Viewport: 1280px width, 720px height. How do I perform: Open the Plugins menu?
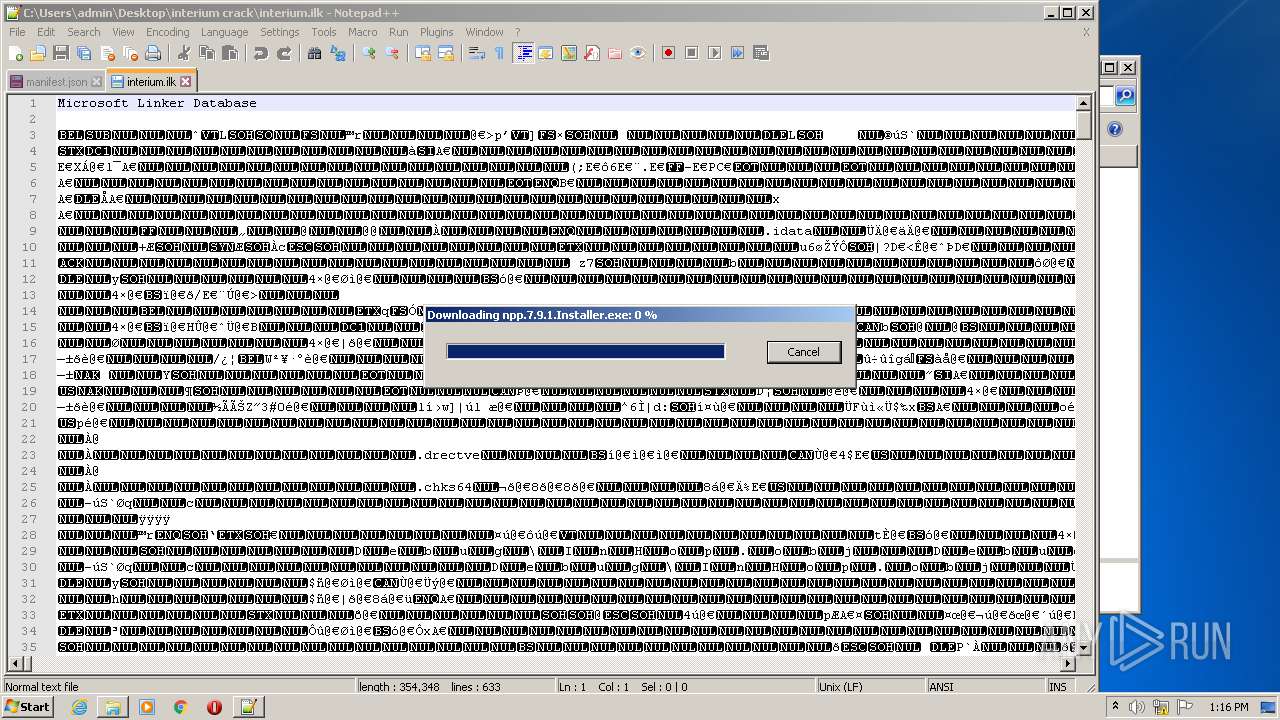(x=436, y=32)
